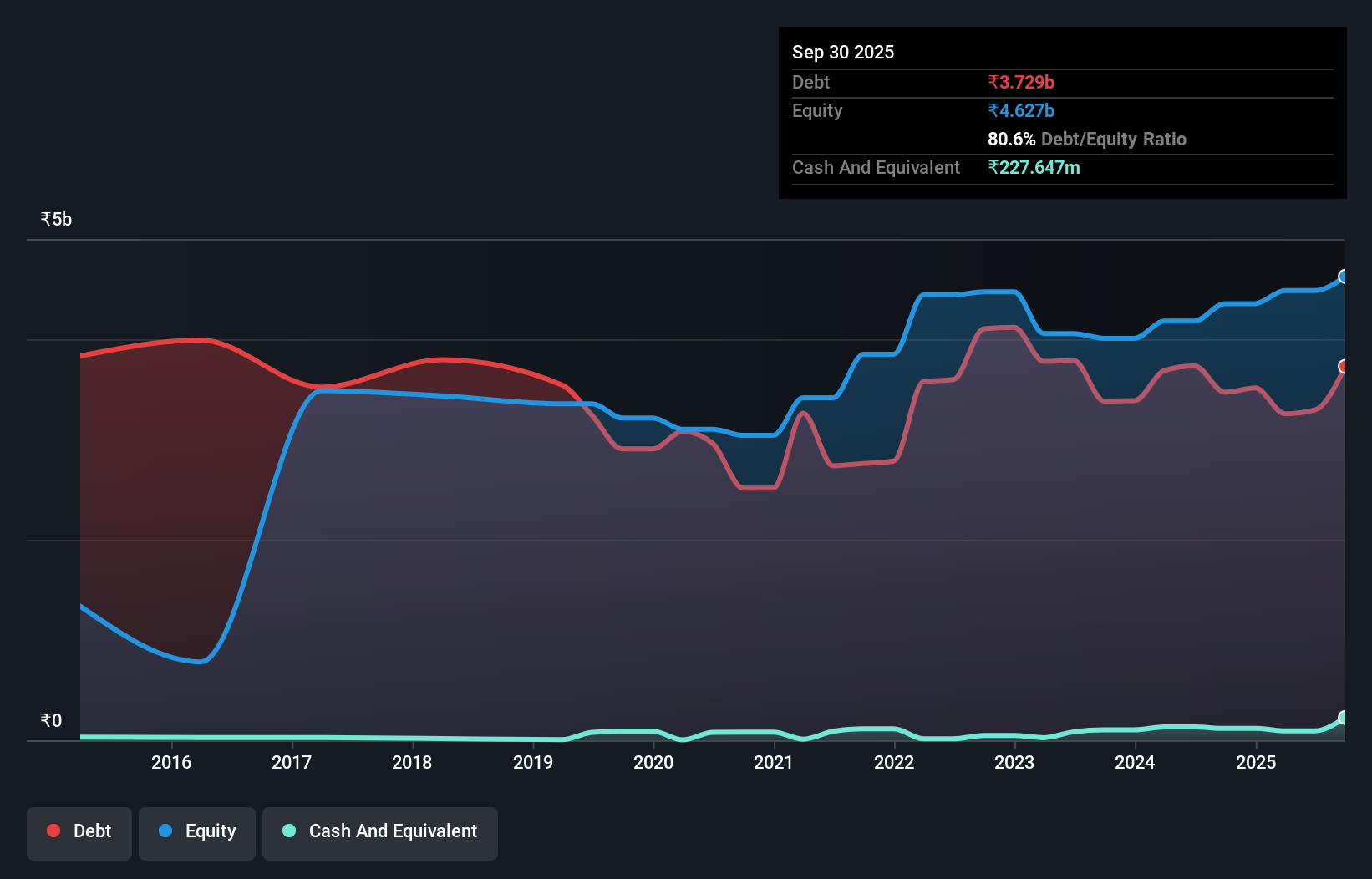Click the 2021 x-axis label
The height and width of the screenshot is (879, 1372).
click(x=774, y=762)
